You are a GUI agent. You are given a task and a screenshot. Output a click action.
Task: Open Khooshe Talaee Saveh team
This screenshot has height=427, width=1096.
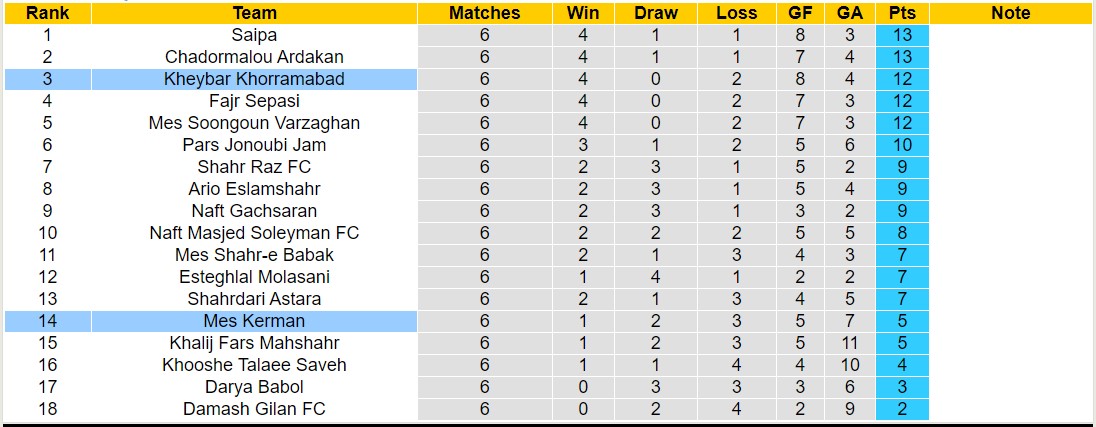click(x=254, y=365)
